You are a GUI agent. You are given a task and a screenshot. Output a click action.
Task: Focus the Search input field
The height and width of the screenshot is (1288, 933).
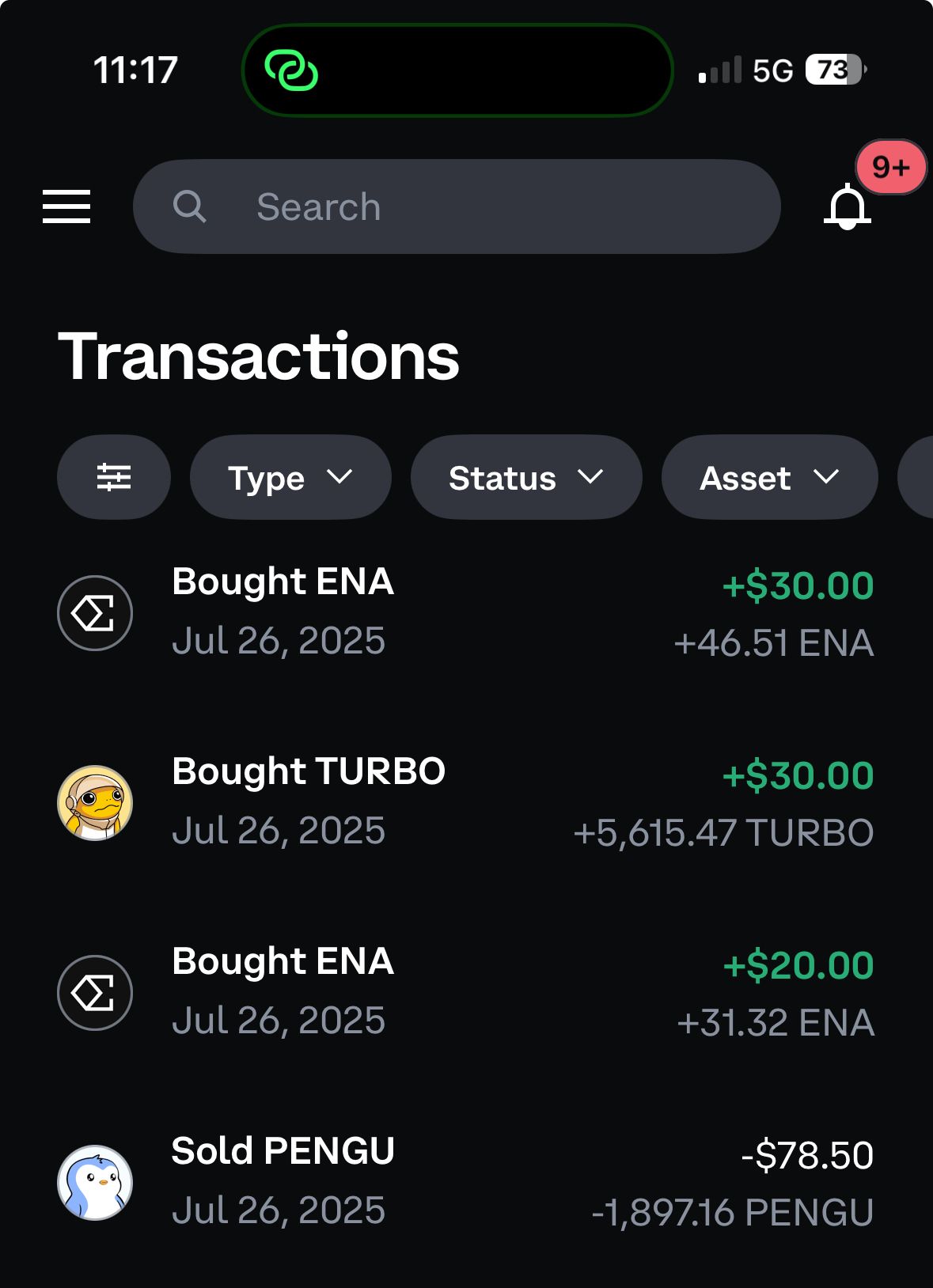[457, 206]
